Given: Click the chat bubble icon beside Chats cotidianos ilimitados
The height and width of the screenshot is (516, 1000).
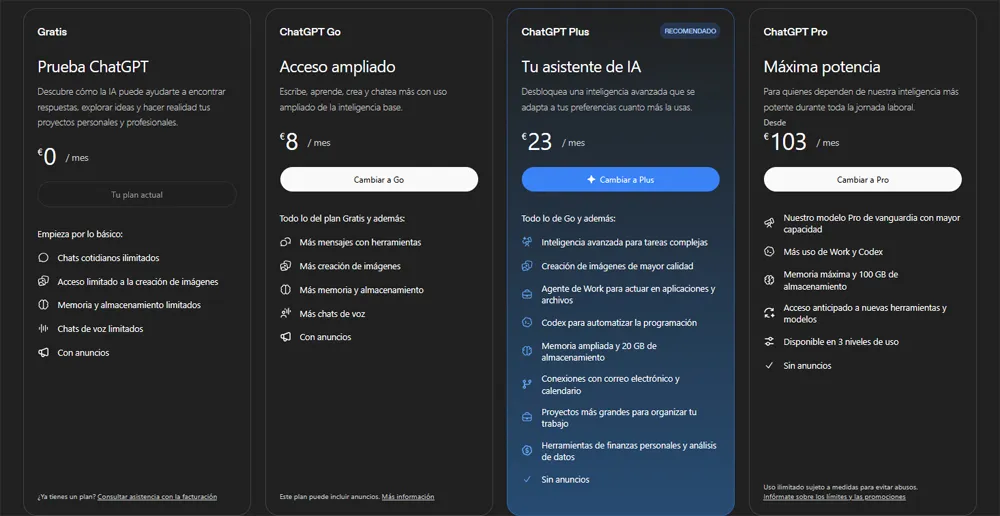Looking at the screenshot, I should [43, 258].
